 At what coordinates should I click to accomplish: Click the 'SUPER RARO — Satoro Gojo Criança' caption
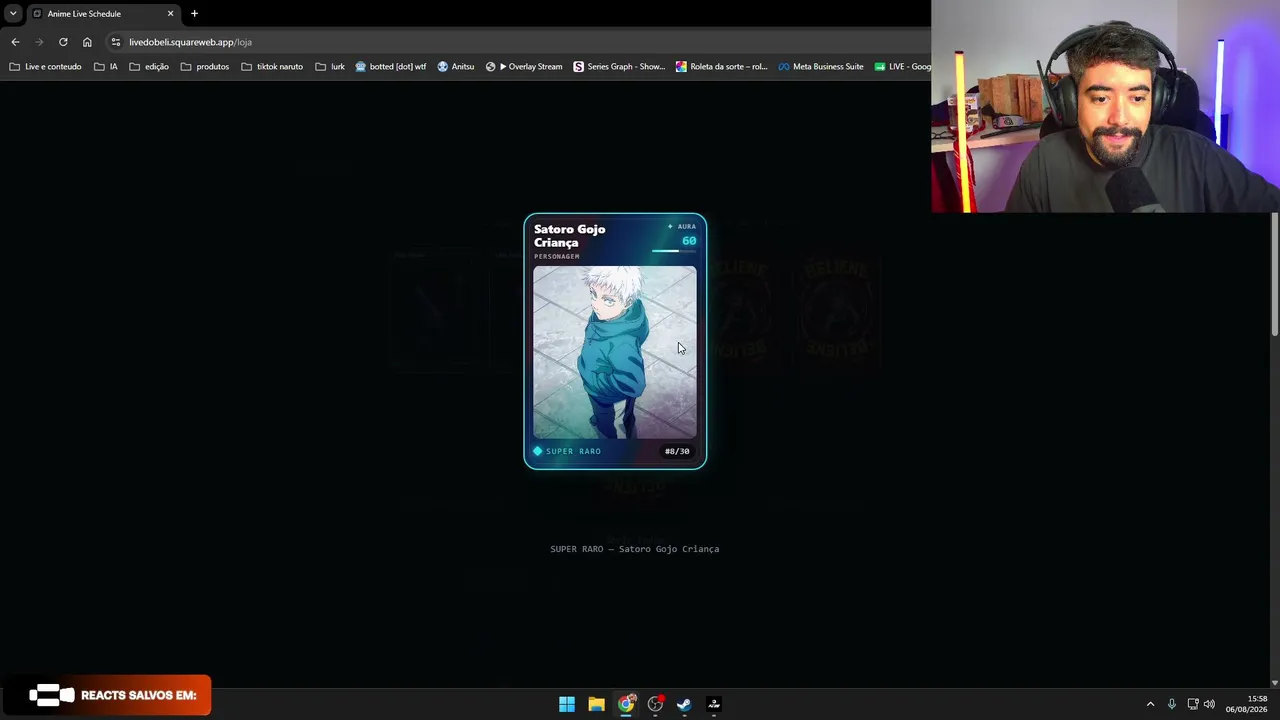[x=635, y=549]
